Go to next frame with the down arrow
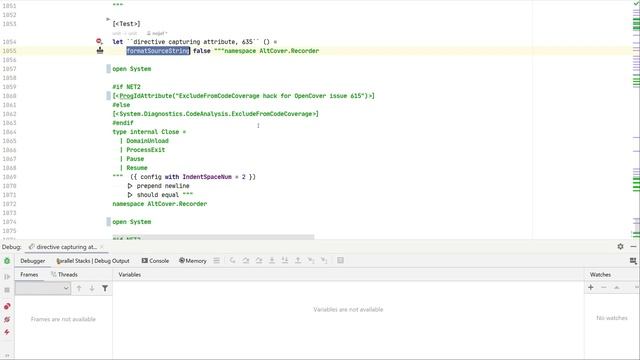Image resolution: width=640 pixels, height=360 pixels. (92, 289)
